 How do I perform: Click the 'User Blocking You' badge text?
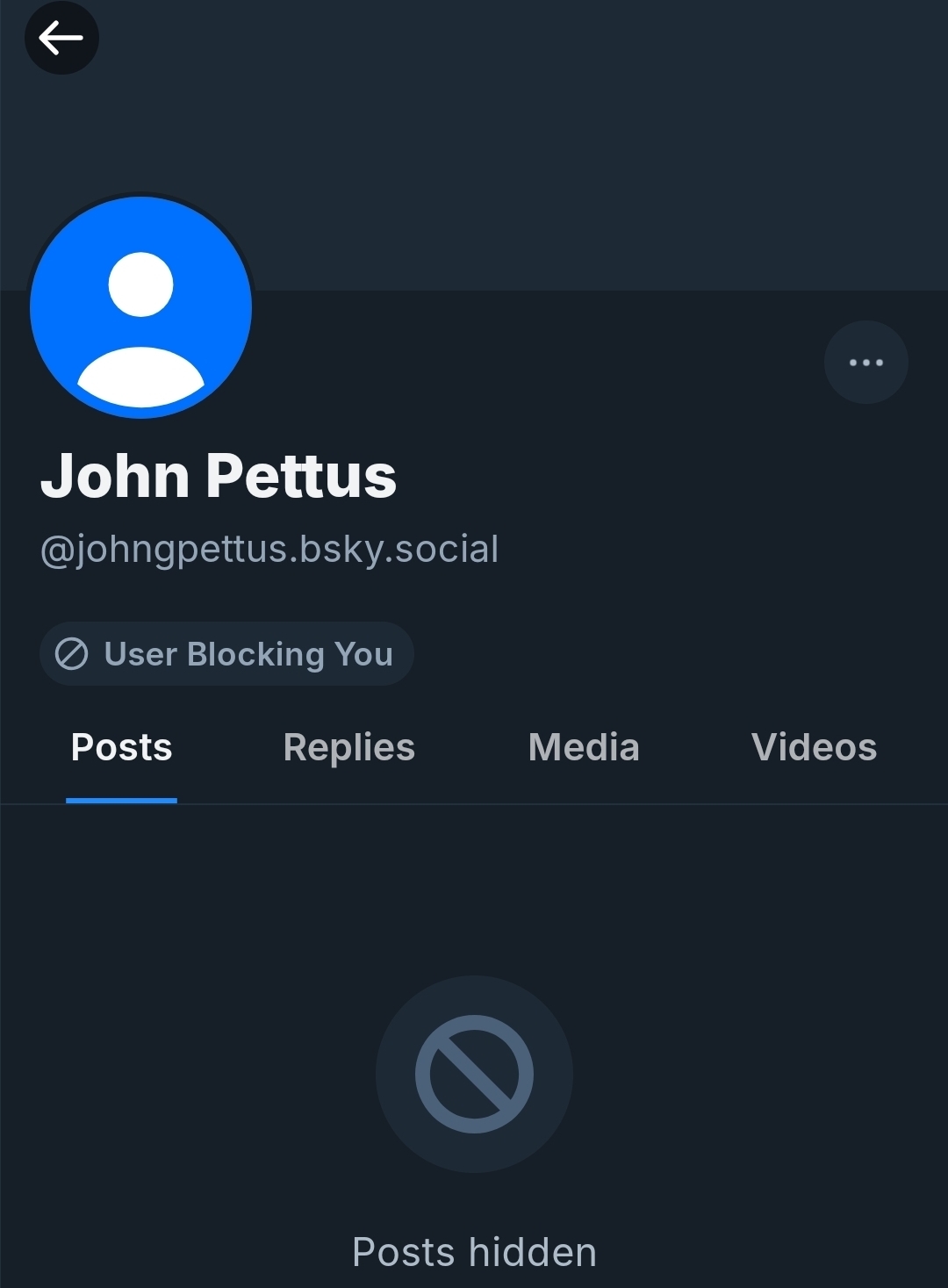[248, 654]
